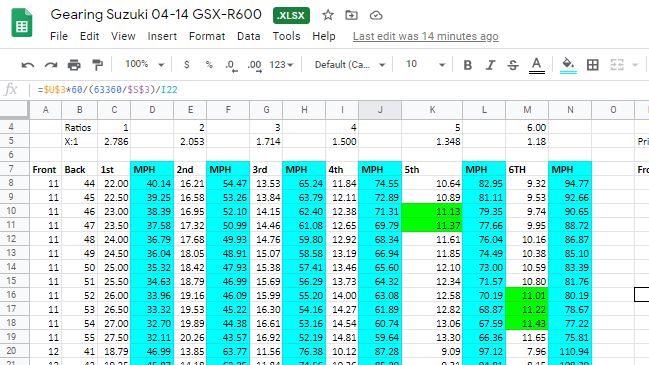Select the 'Back' header cell
649x365 pixels.
click(79, 169)
